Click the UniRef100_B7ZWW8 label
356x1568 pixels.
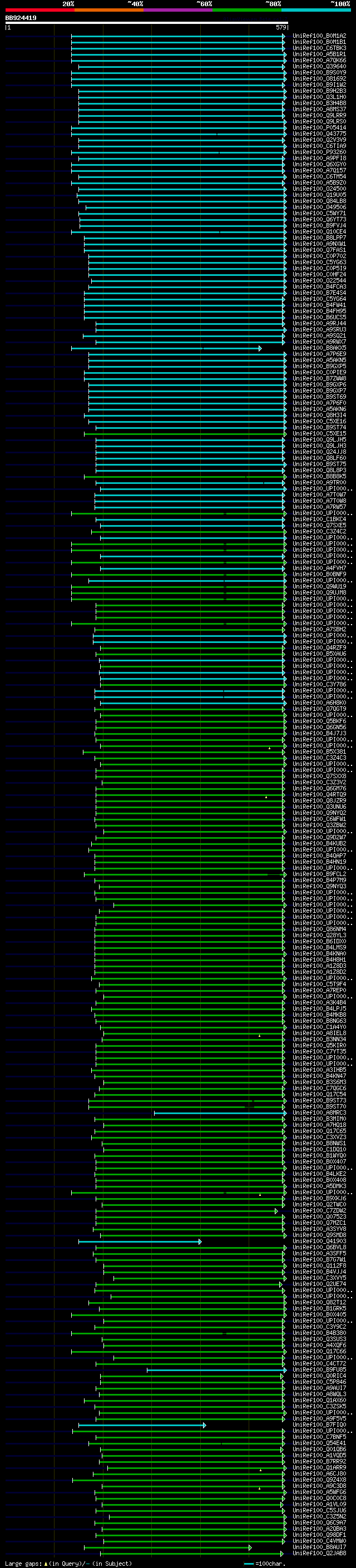[x=319, y=379]
